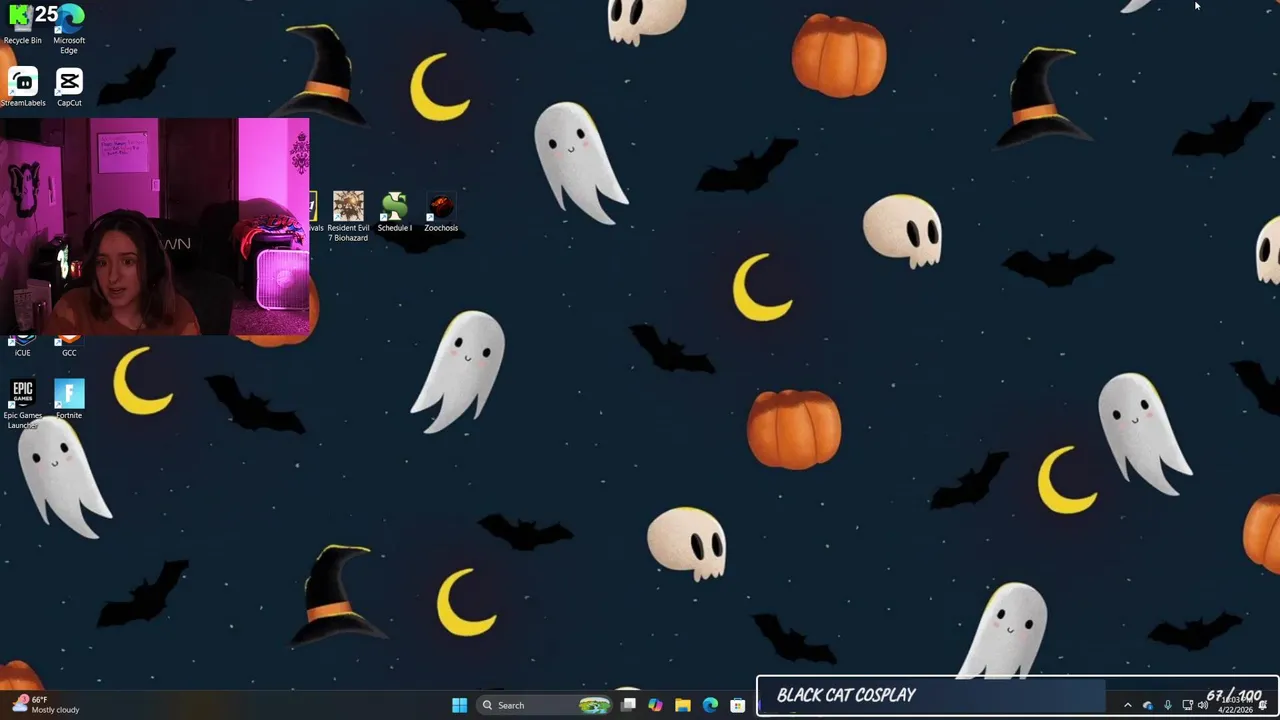This screenshot has height=720, width=1280.
Task: Select the iCUE desktop shortcut label
Action: (22, 352)
